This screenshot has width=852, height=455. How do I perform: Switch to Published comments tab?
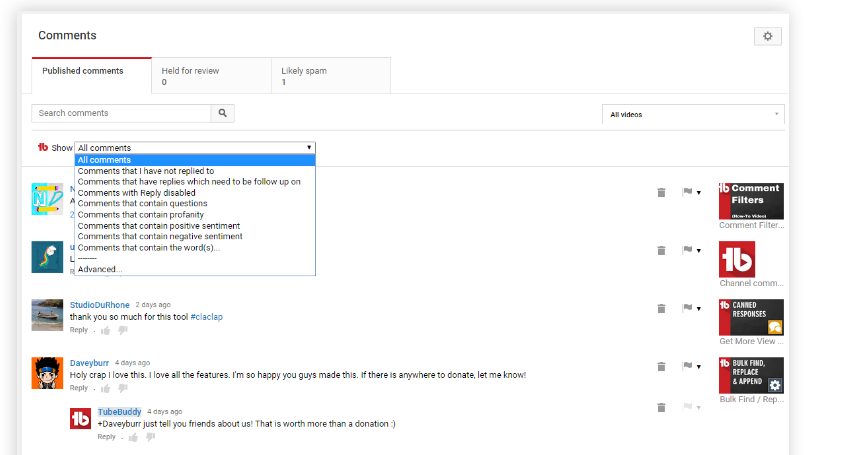coord(91,76)
